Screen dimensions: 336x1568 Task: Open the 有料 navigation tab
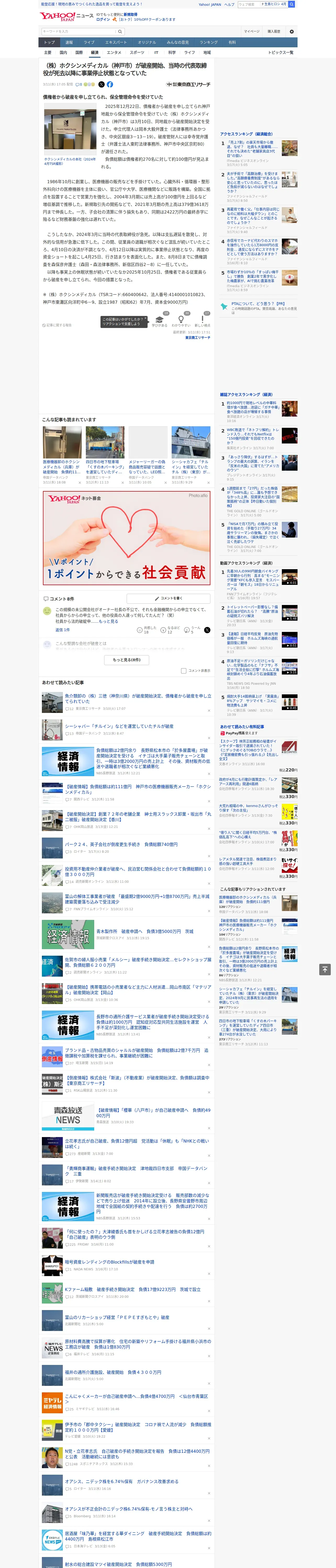tap(232, 43)
